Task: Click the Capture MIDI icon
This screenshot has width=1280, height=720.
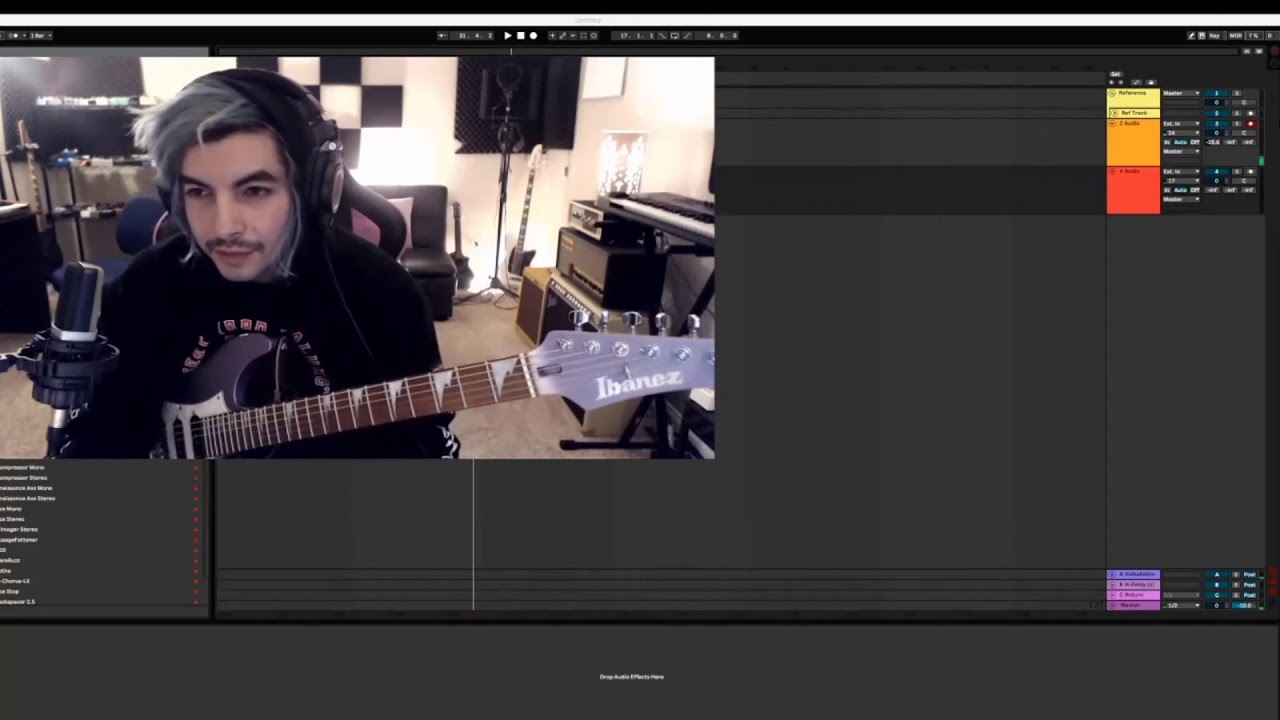Action: coord(583,35)
